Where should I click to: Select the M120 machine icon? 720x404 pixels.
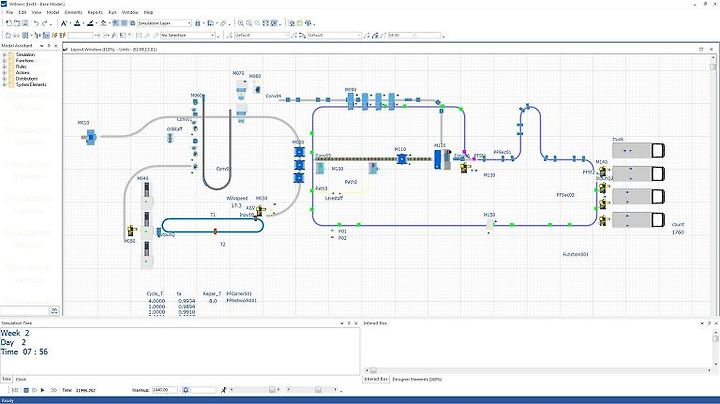(442, 159)
